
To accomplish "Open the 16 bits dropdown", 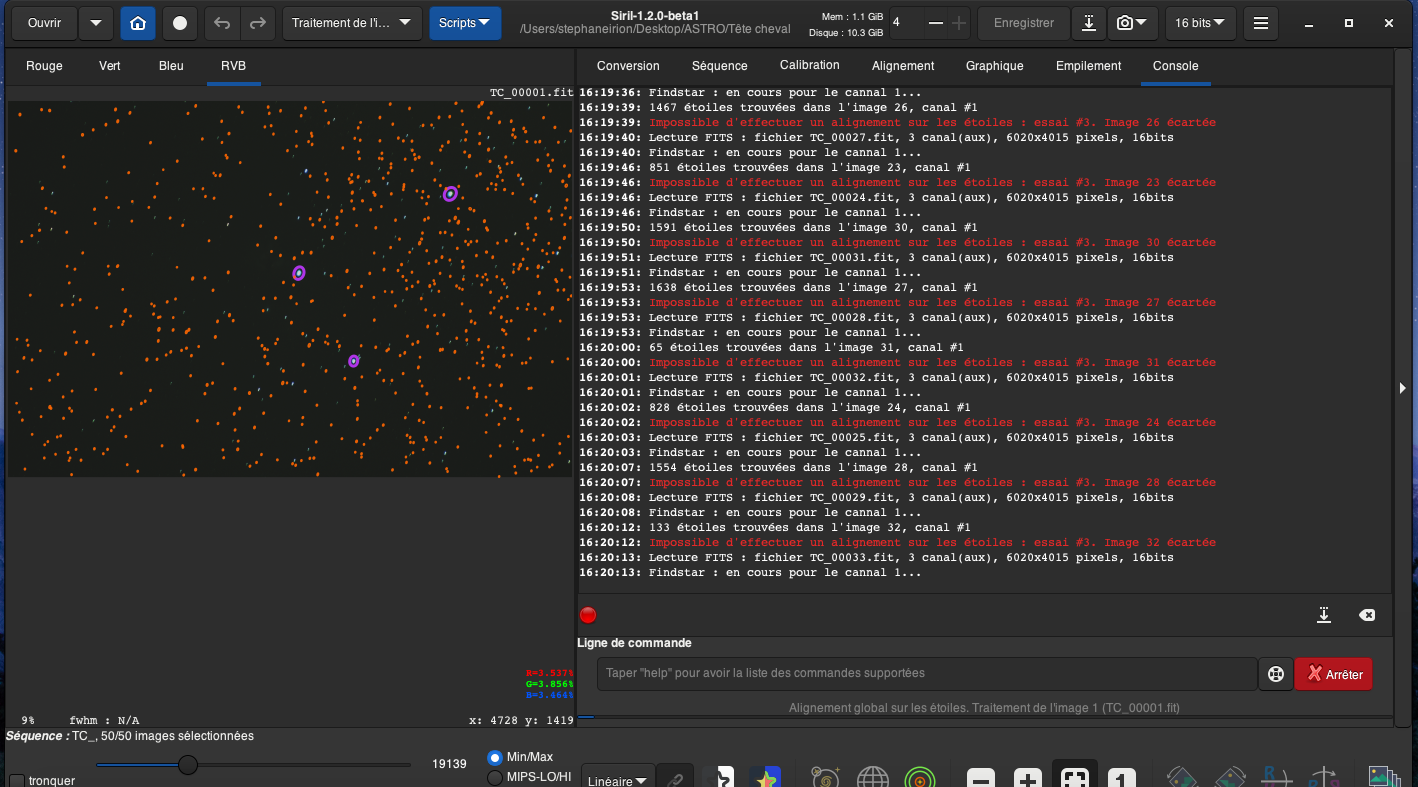I will tap(1200, 23).
